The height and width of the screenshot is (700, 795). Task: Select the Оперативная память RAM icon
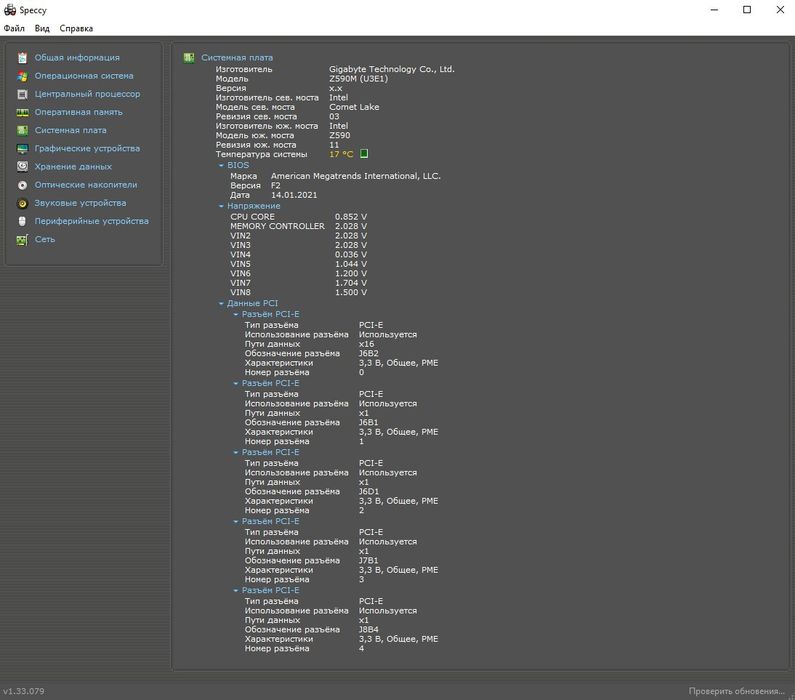(22, 113)
